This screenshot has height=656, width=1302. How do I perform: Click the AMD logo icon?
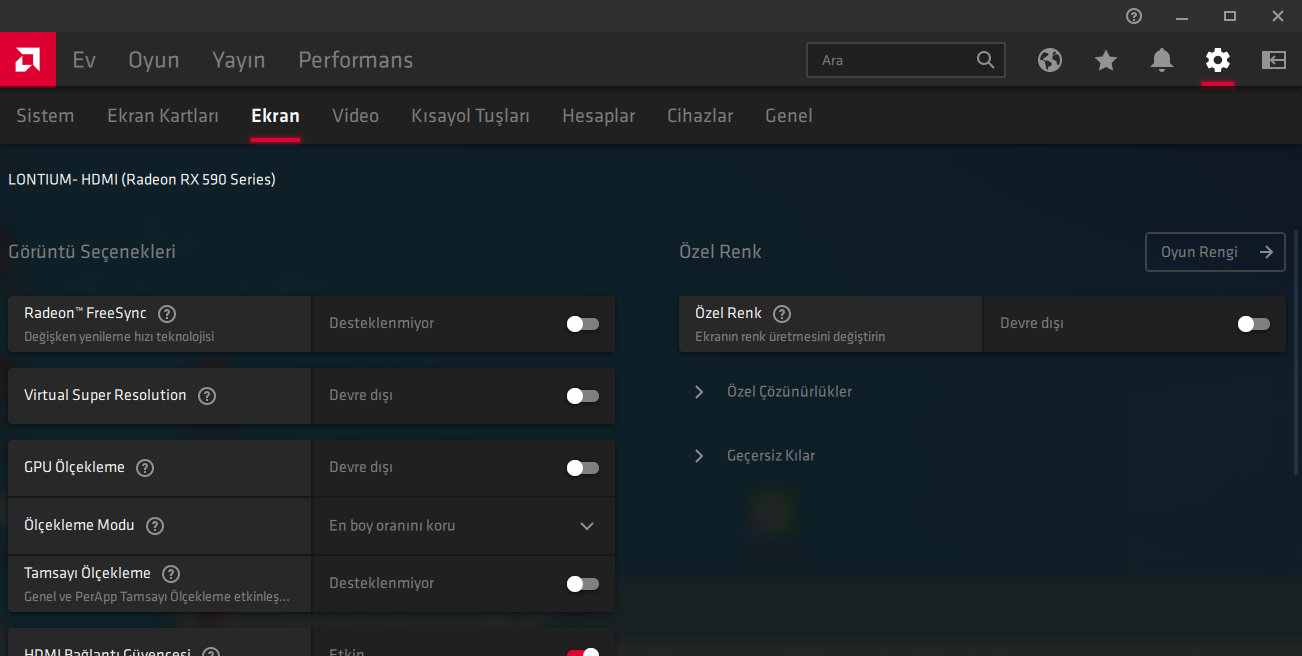28,60
